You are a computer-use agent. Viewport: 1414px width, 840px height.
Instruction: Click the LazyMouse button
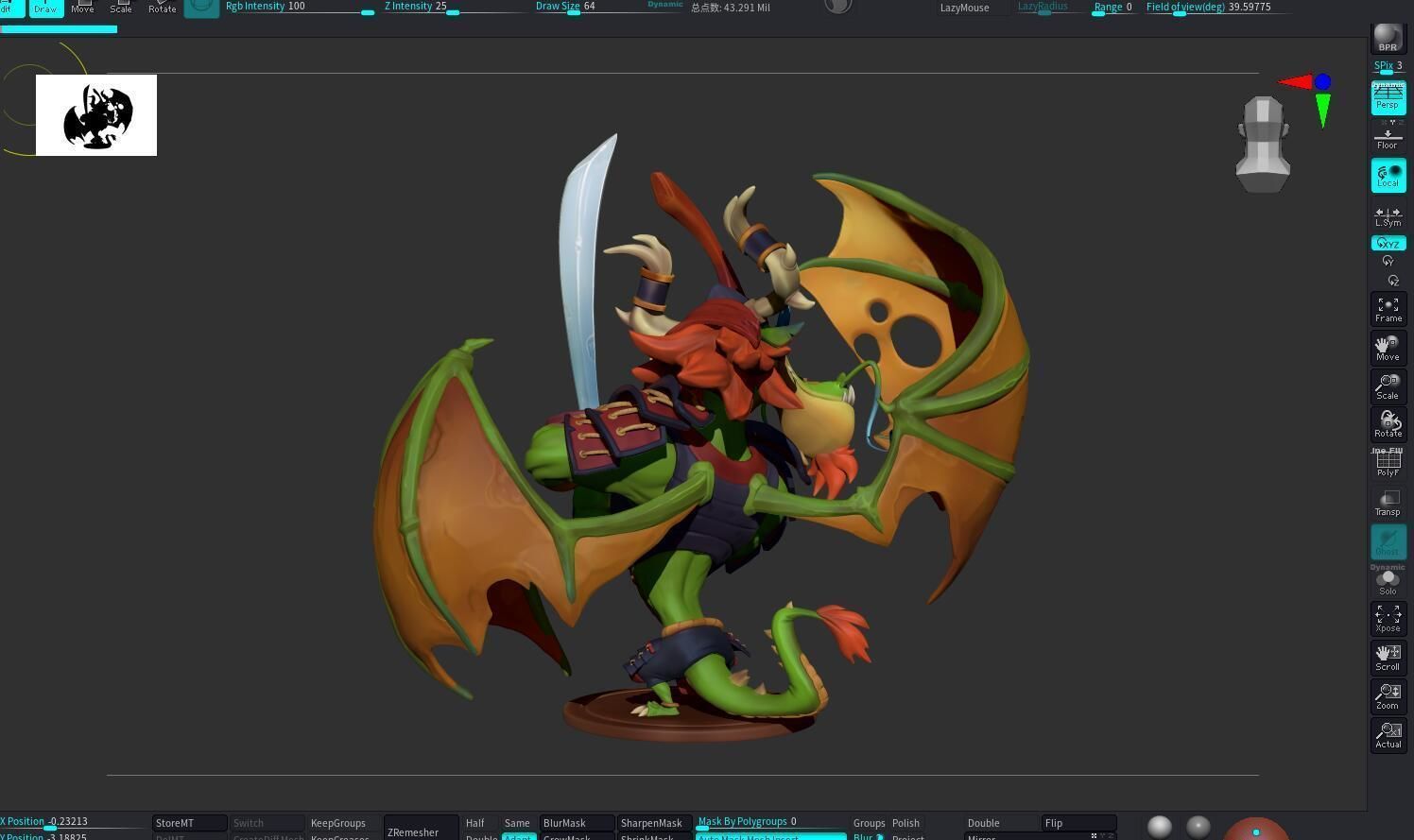972,8
